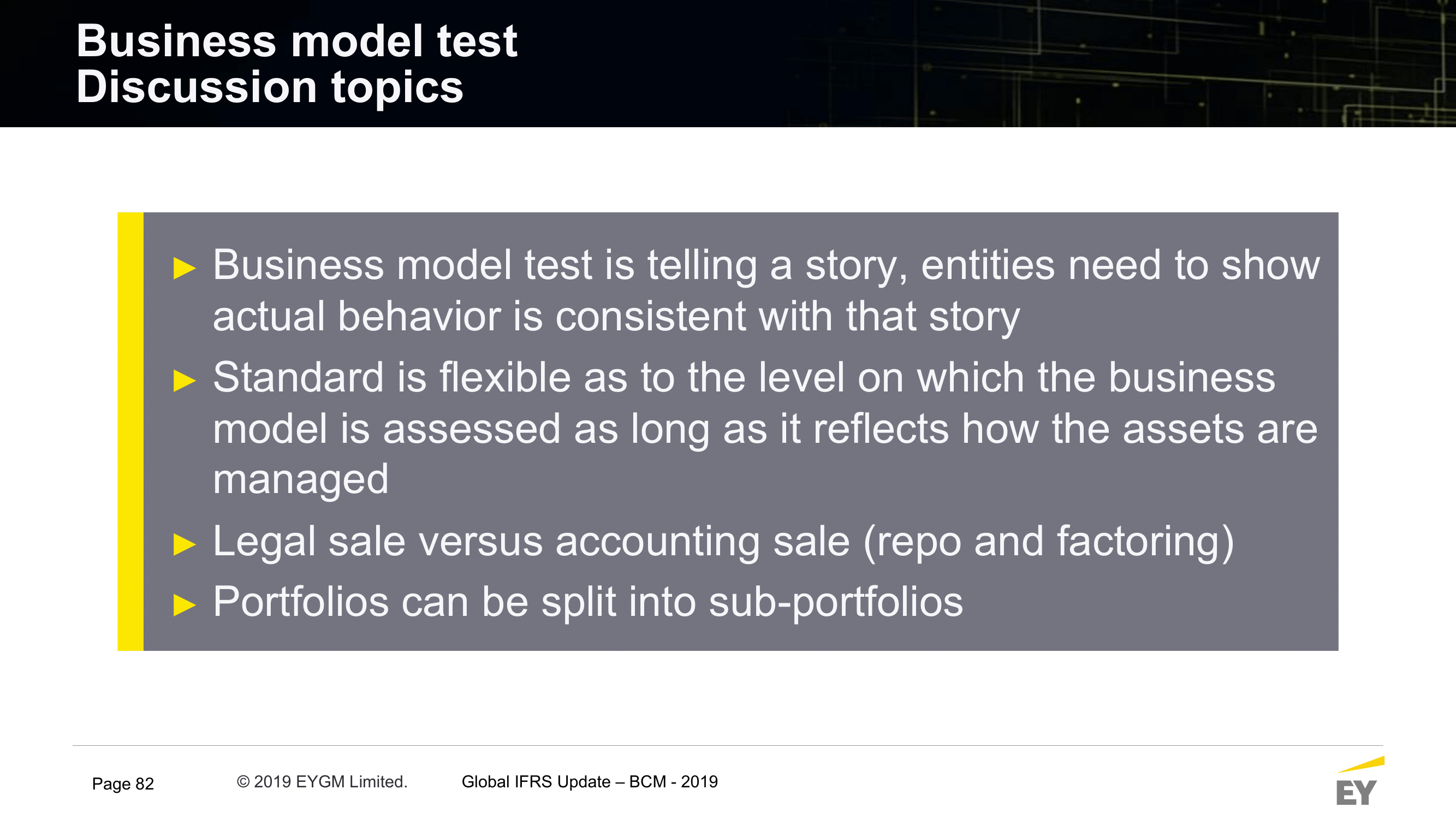The image size is (1456, 819).
Task: Click the arrow bullet before 'Portfolios can be split'
Action: [185, 604]
